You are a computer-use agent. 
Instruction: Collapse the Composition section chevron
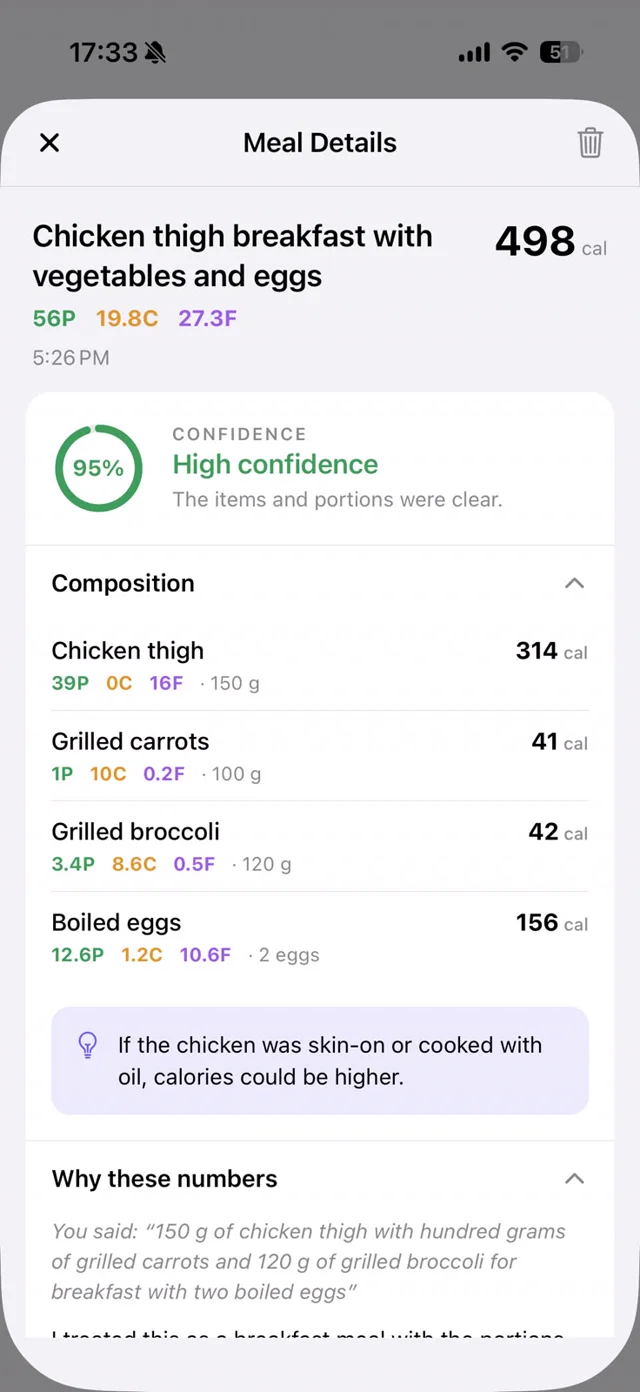(x=574, y=583)
